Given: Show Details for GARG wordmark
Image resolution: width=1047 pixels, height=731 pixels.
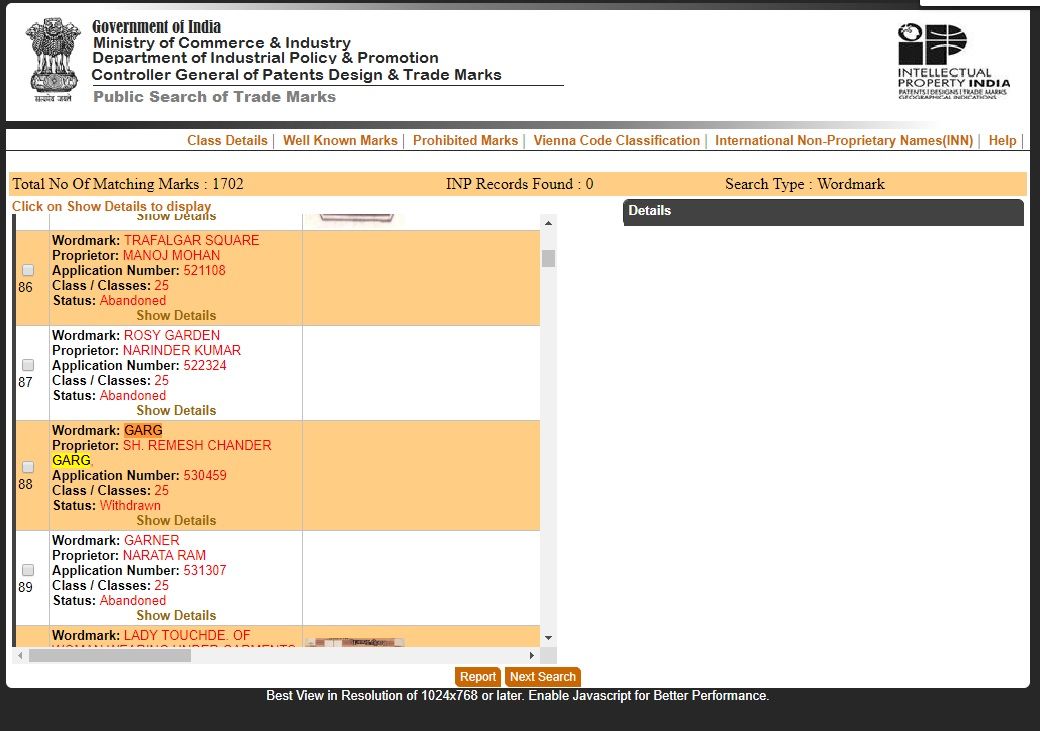Looking at the screenshot, I should pyautogui.click(x=176, y=520).
